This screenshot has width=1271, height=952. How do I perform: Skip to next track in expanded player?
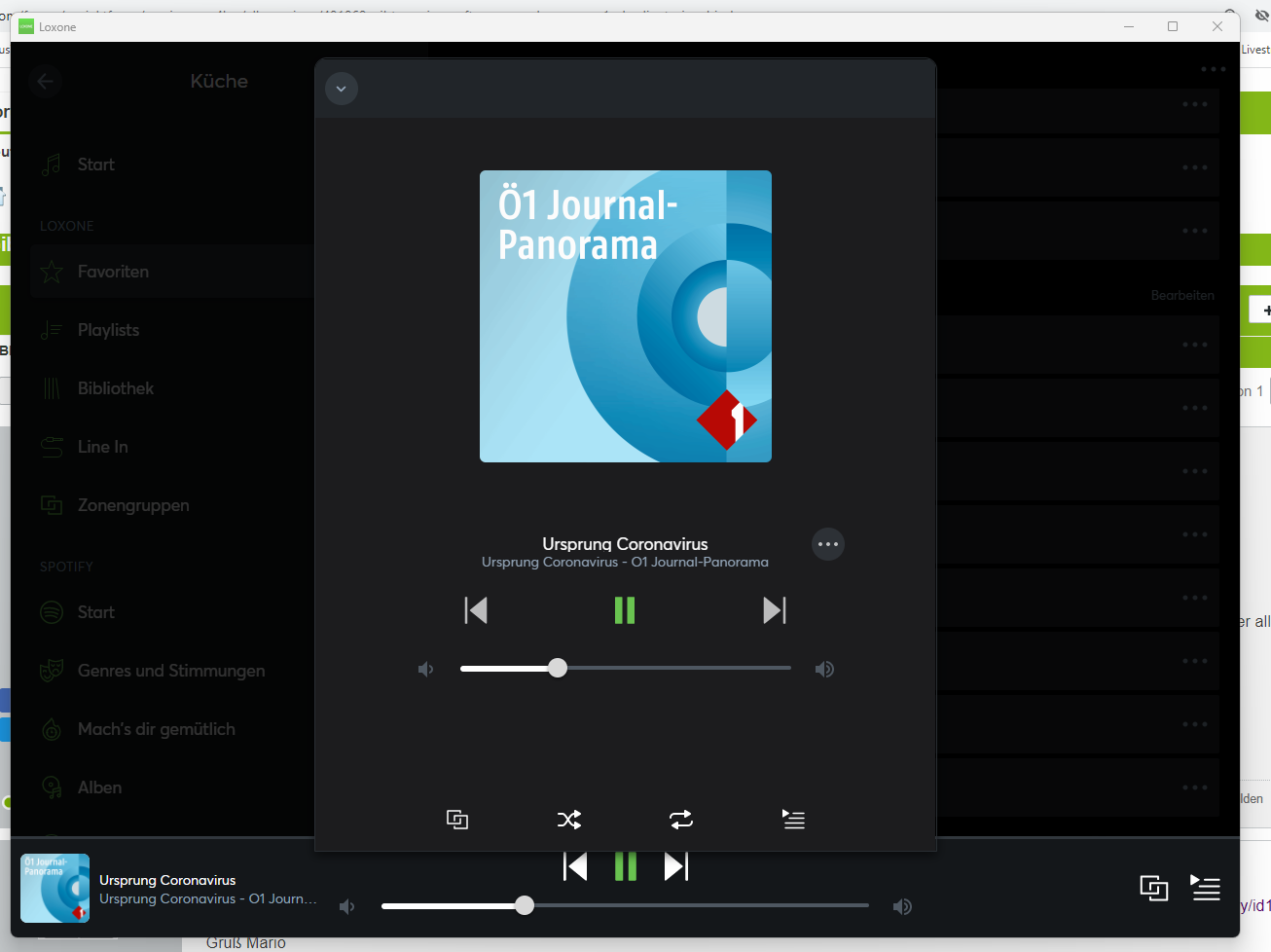(775, 610)
